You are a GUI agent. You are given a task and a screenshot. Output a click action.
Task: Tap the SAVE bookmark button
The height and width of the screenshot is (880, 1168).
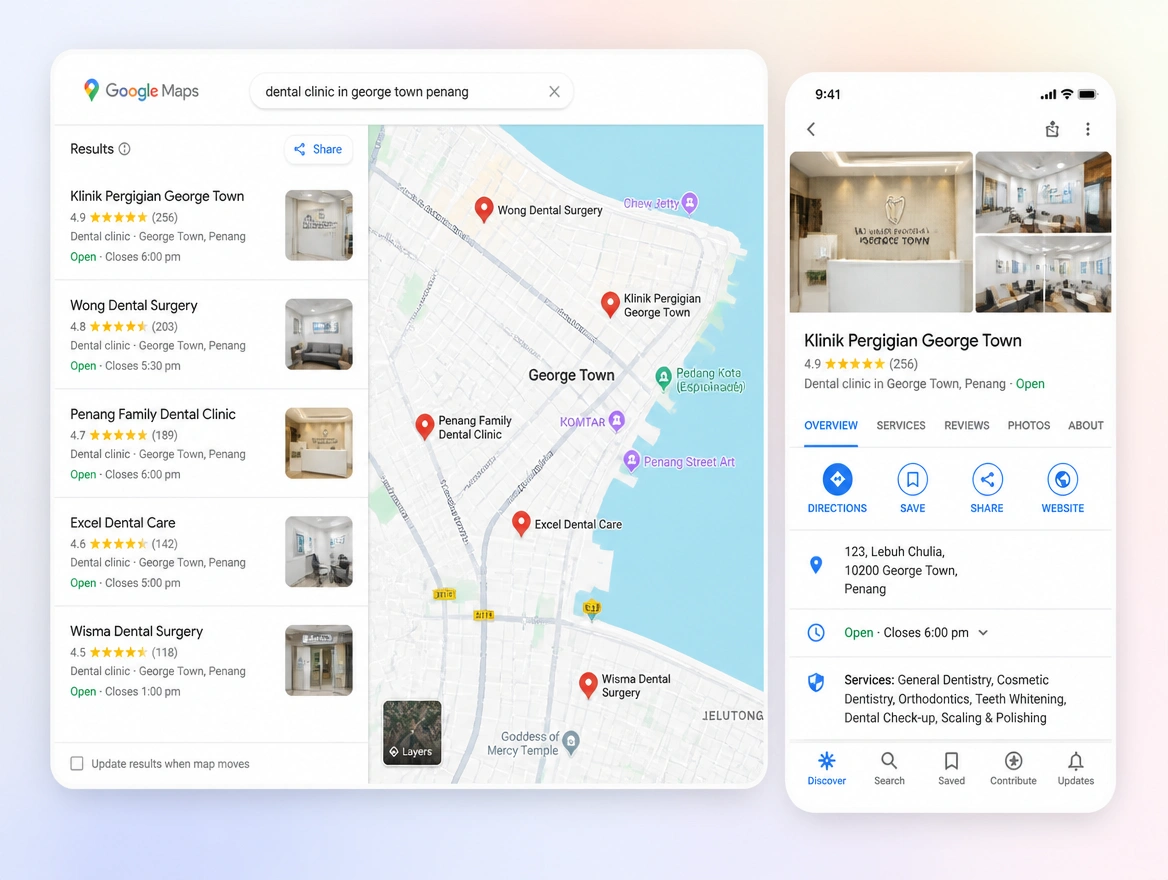click(x=912, y=489)
